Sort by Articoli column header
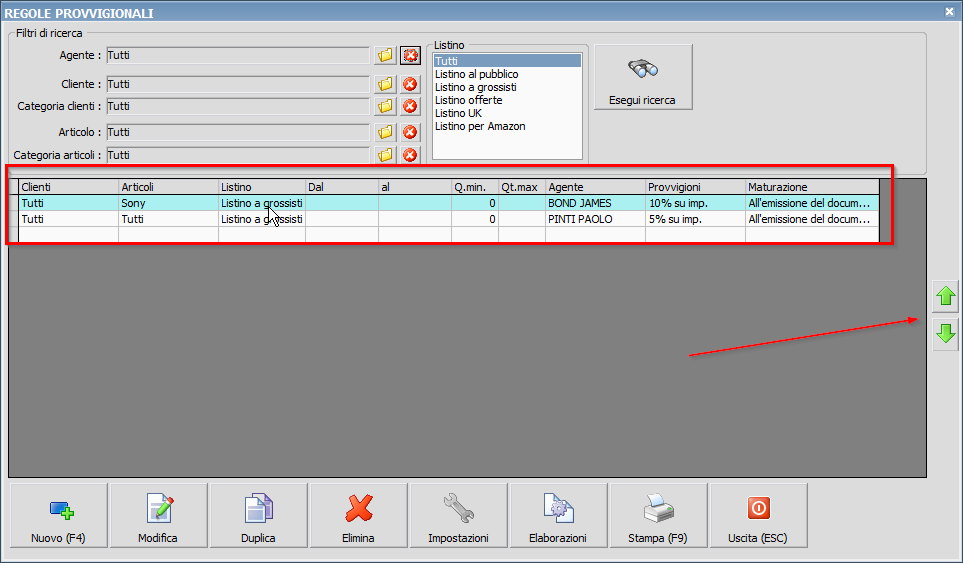The width and height of the screenshot is (963, 563). tap(169, 187)
